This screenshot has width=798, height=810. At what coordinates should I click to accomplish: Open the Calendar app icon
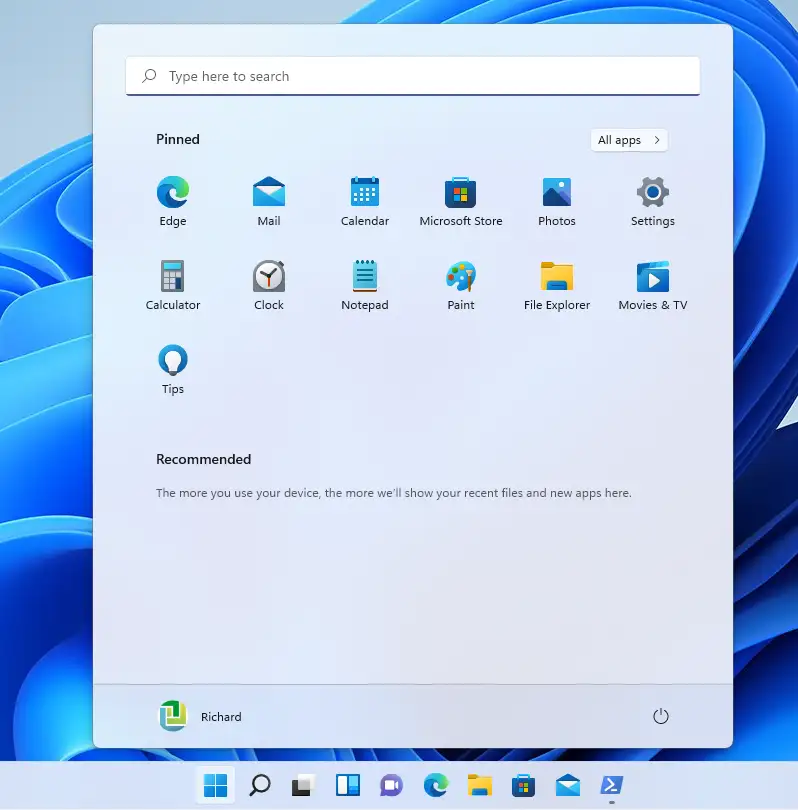point(365,202)
